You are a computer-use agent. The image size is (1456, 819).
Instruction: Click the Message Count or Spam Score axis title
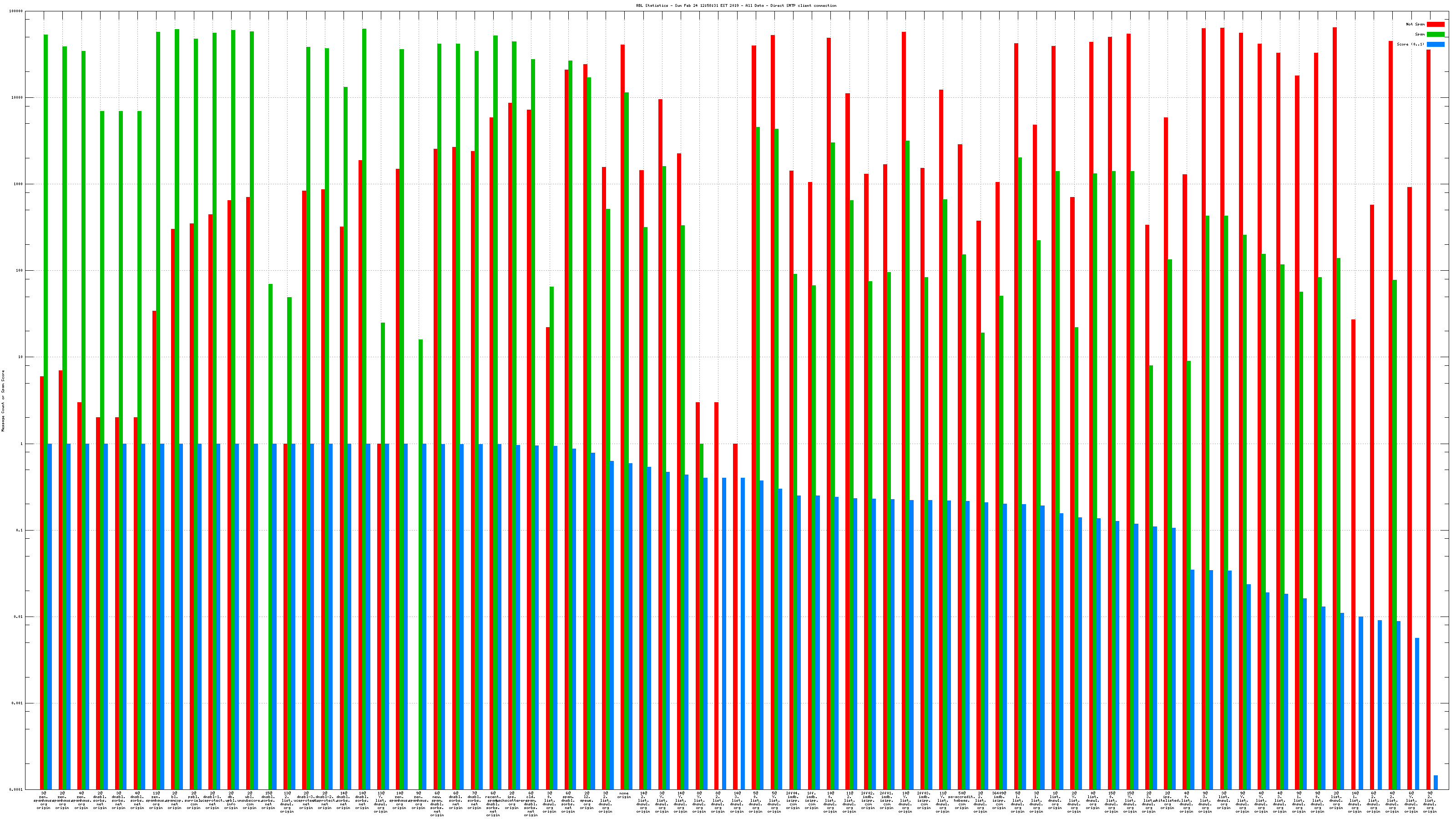(x=3, y=401)
